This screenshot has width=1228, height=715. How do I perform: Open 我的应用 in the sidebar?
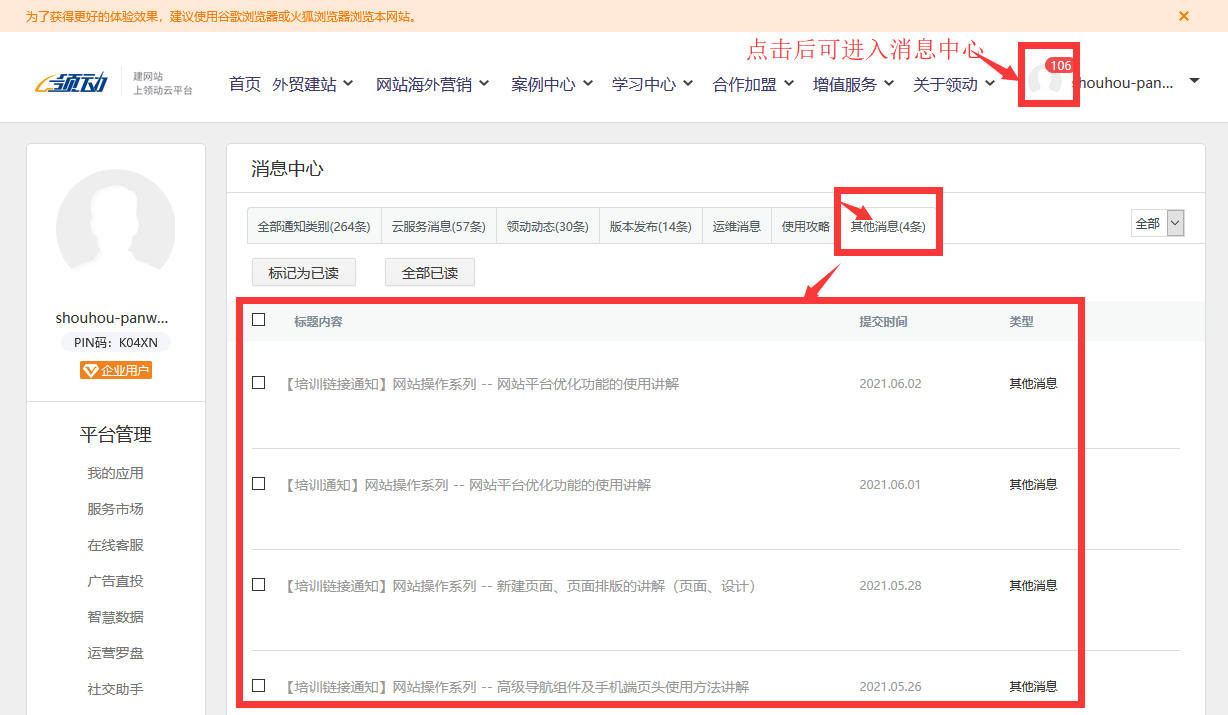[x=116, y=473]
